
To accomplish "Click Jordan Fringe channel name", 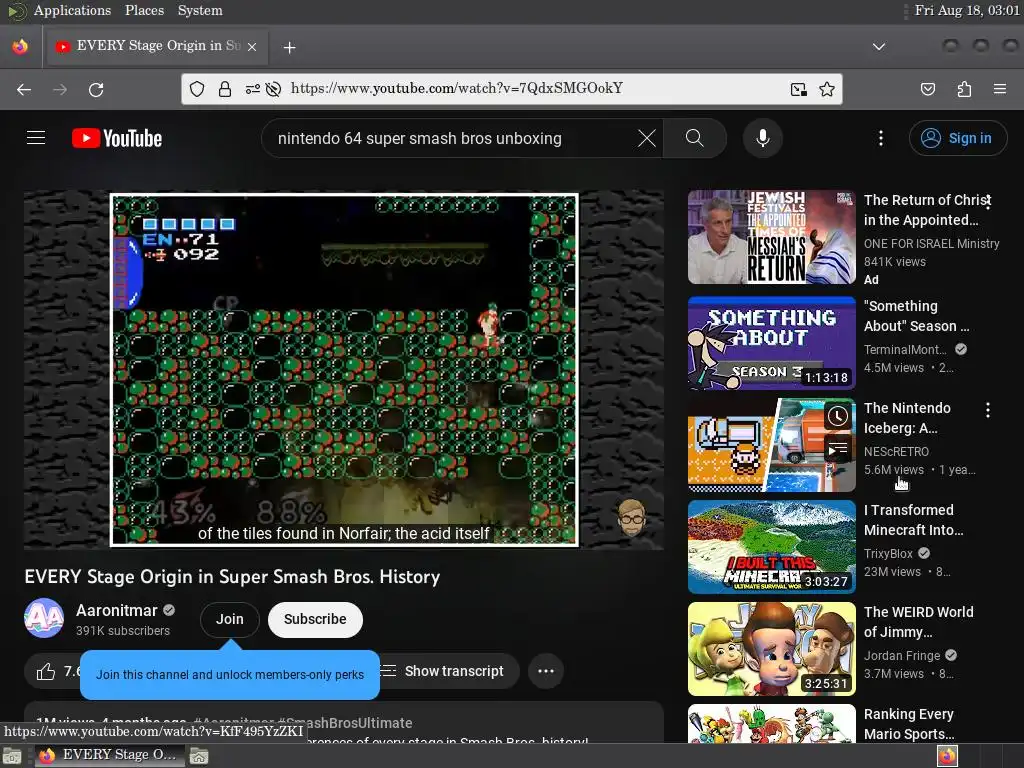I will (902, 656).
